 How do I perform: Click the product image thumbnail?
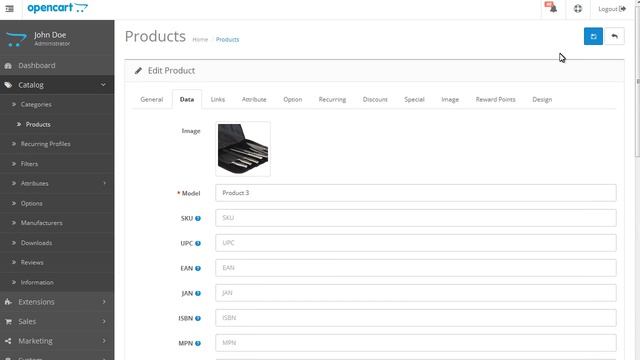[243, 149]
